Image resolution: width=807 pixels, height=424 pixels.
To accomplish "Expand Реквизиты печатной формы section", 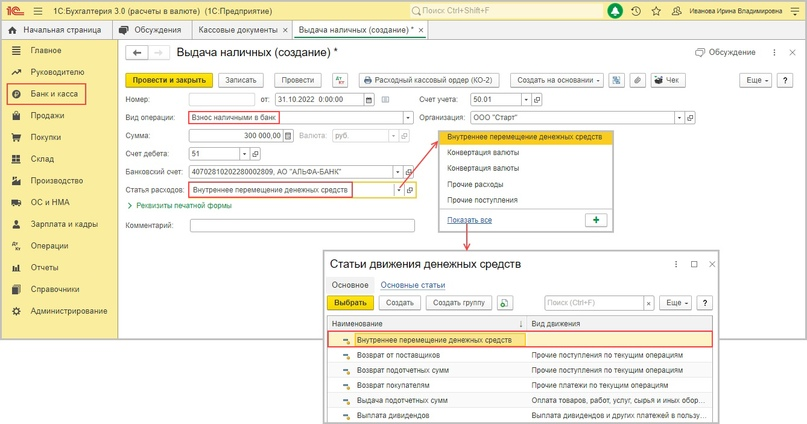I will point(179,206).
